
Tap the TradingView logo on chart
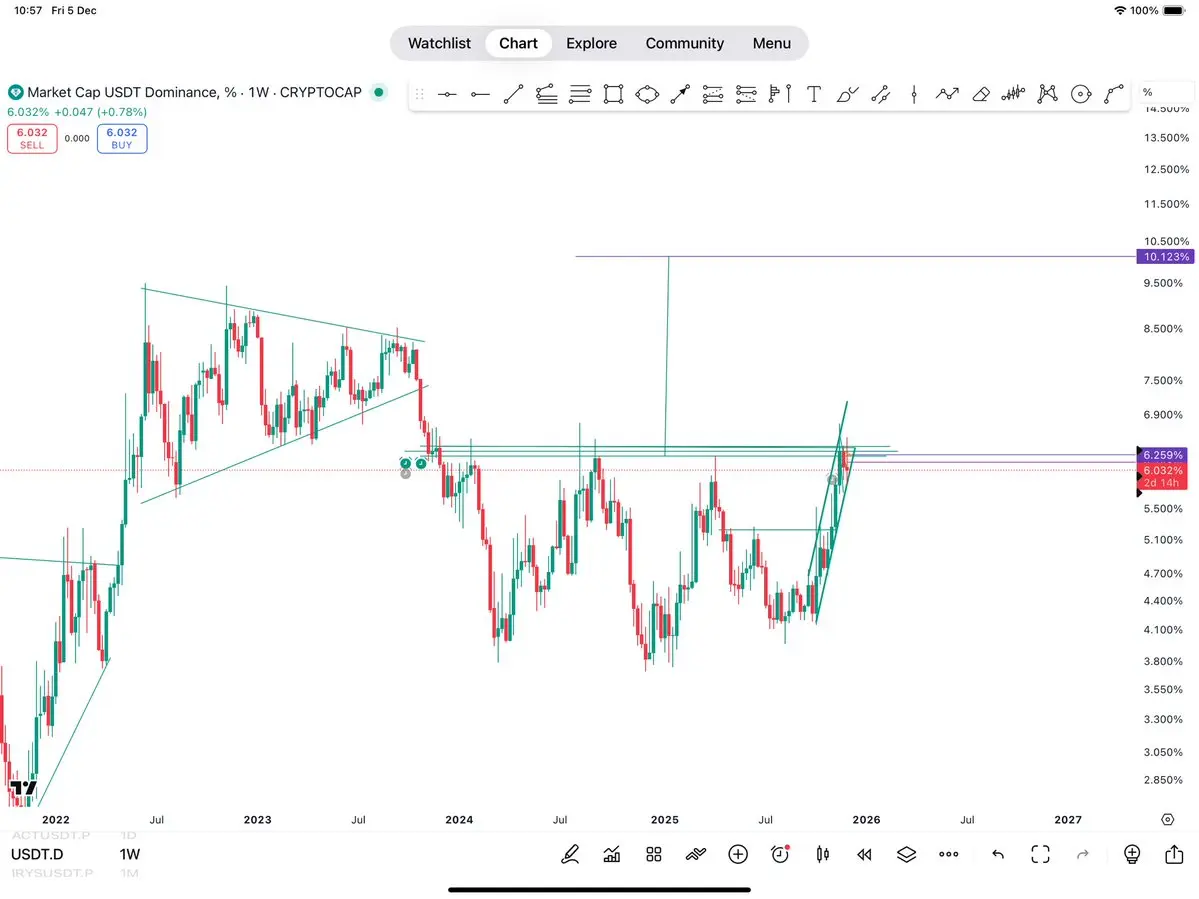pyautogui.click(x=23, y=788)
